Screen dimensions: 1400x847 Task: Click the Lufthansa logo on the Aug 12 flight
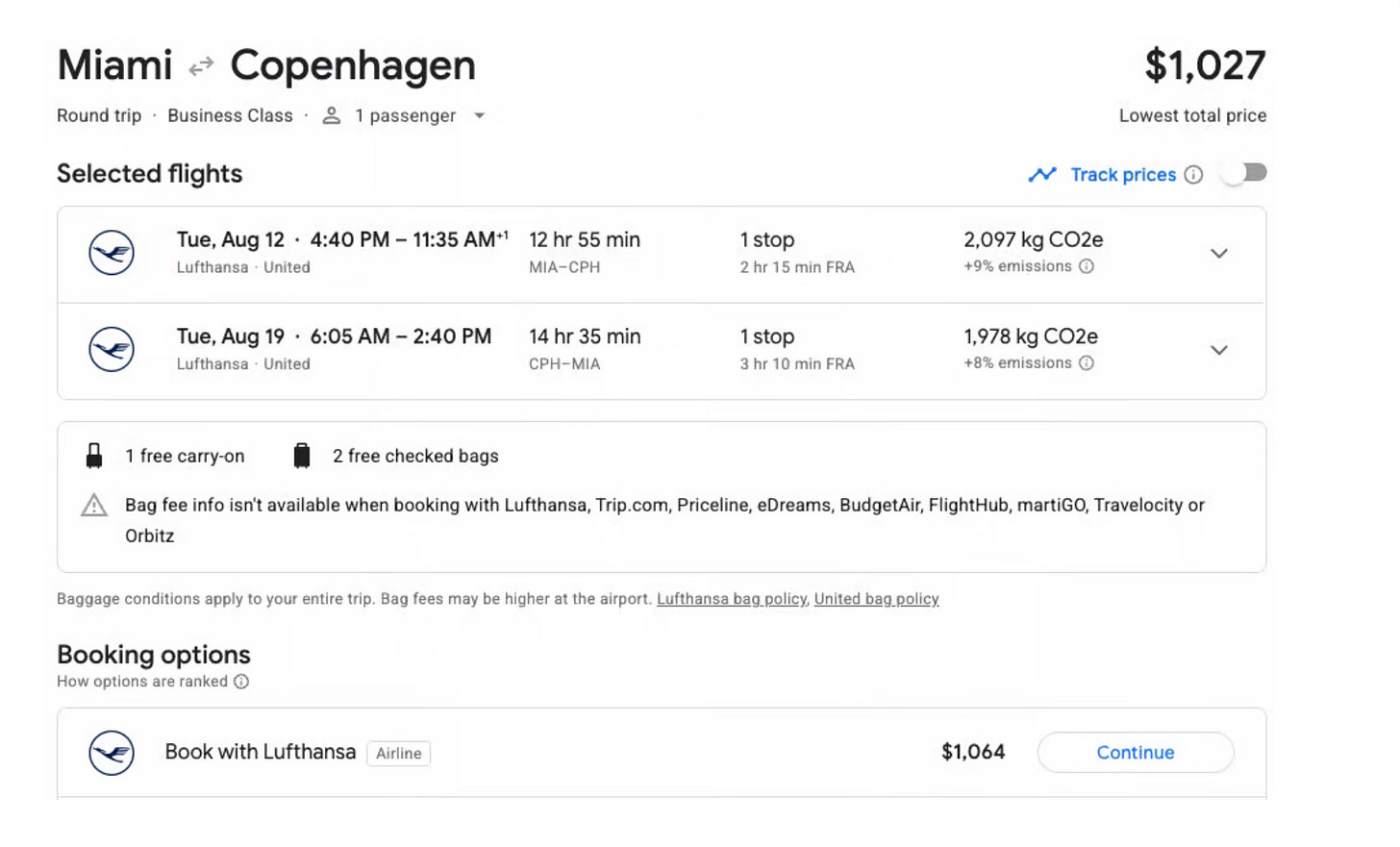[x=112, y=253]
